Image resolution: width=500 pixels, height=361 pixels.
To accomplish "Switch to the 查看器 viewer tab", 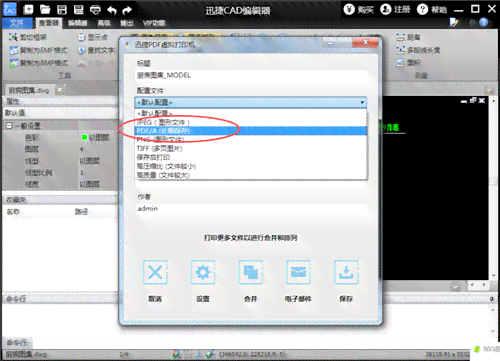I will pyautogui.click(x=49, y=23).
